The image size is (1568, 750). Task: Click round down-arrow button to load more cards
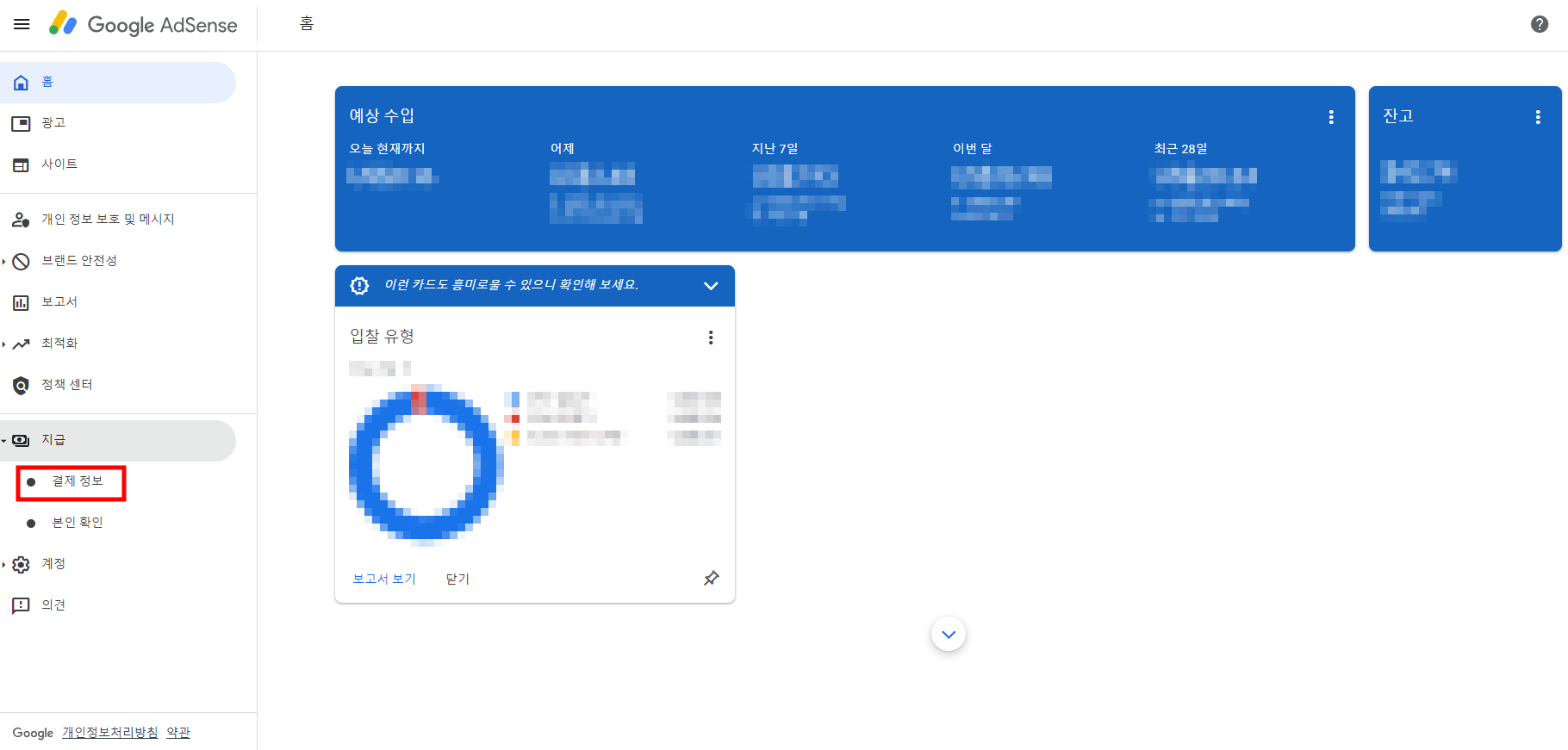949,635
